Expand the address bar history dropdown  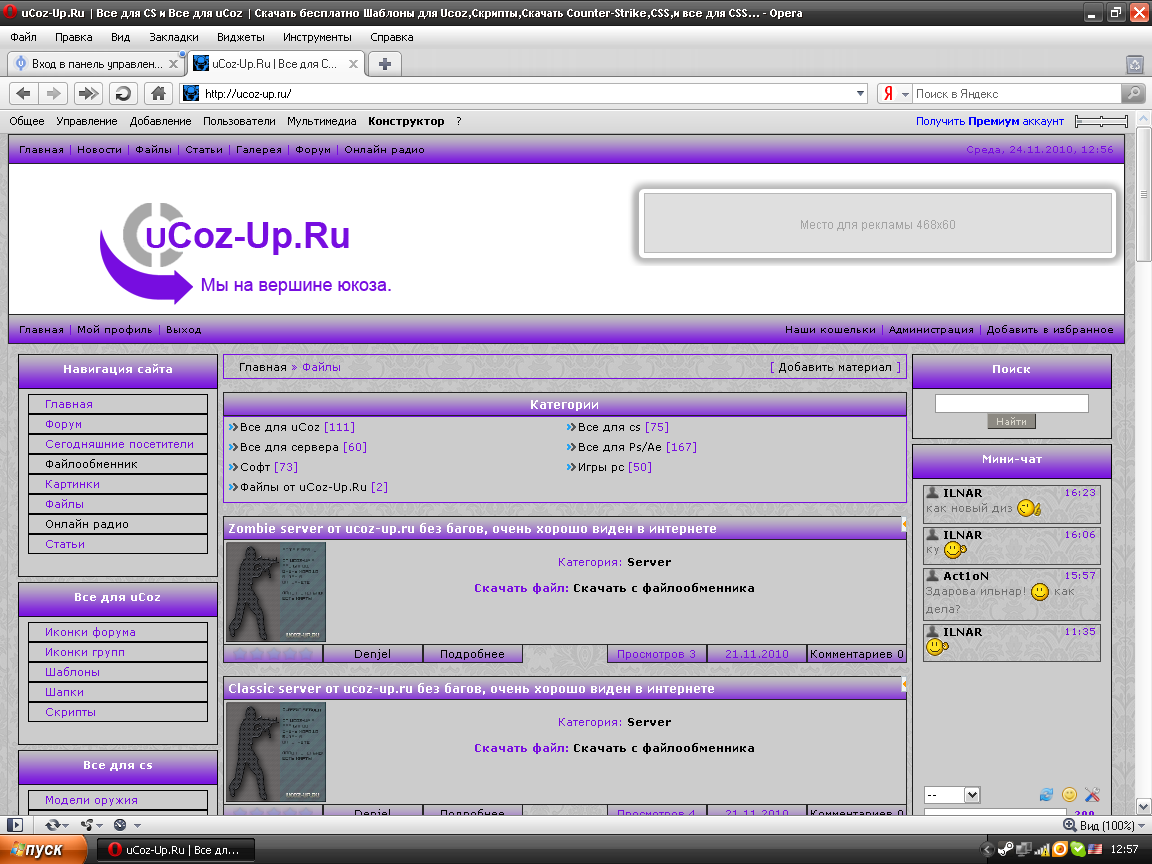(861, 93)
